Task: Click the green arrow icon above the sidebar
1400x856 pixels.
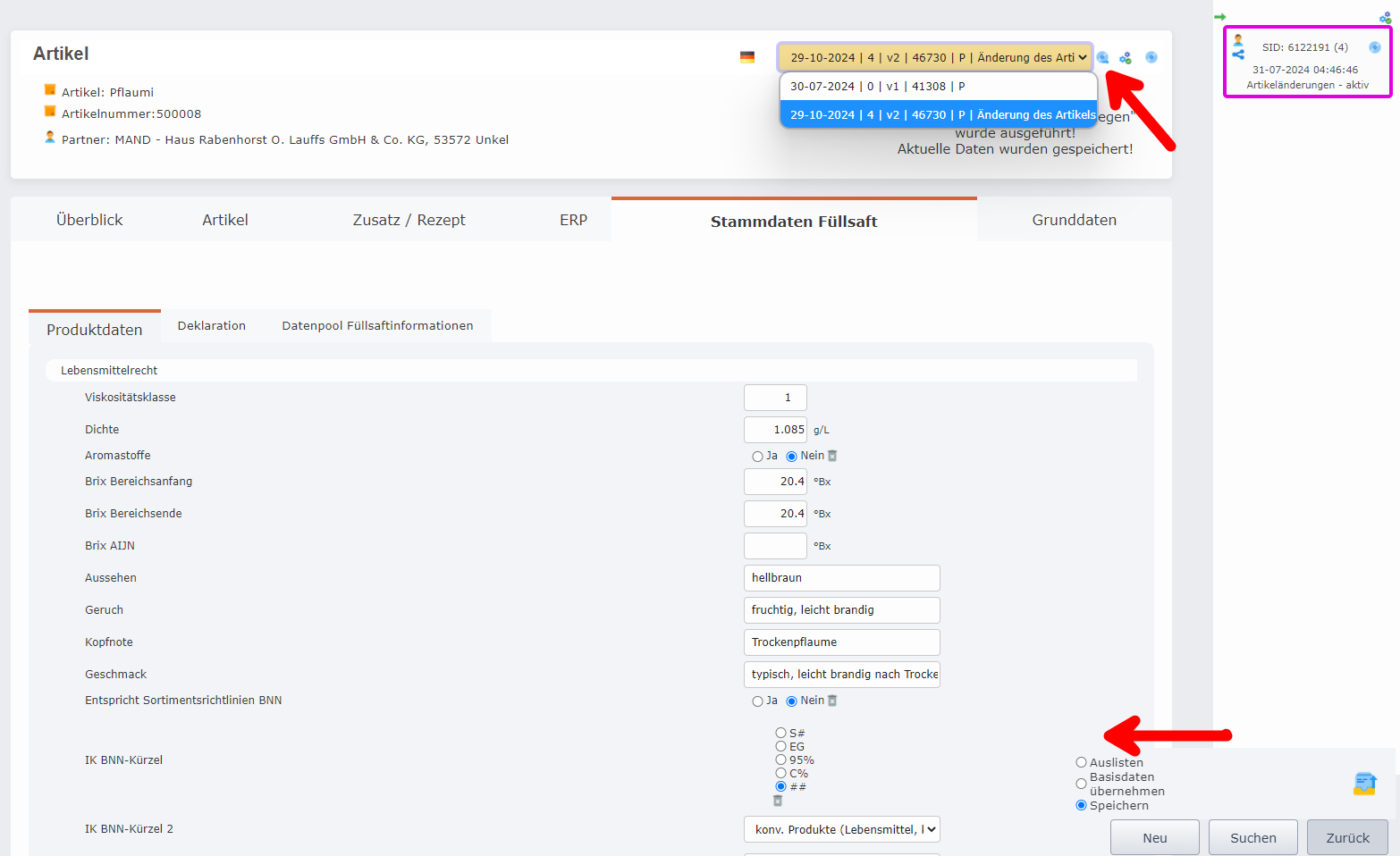Action: click(x=1220, y=17)
